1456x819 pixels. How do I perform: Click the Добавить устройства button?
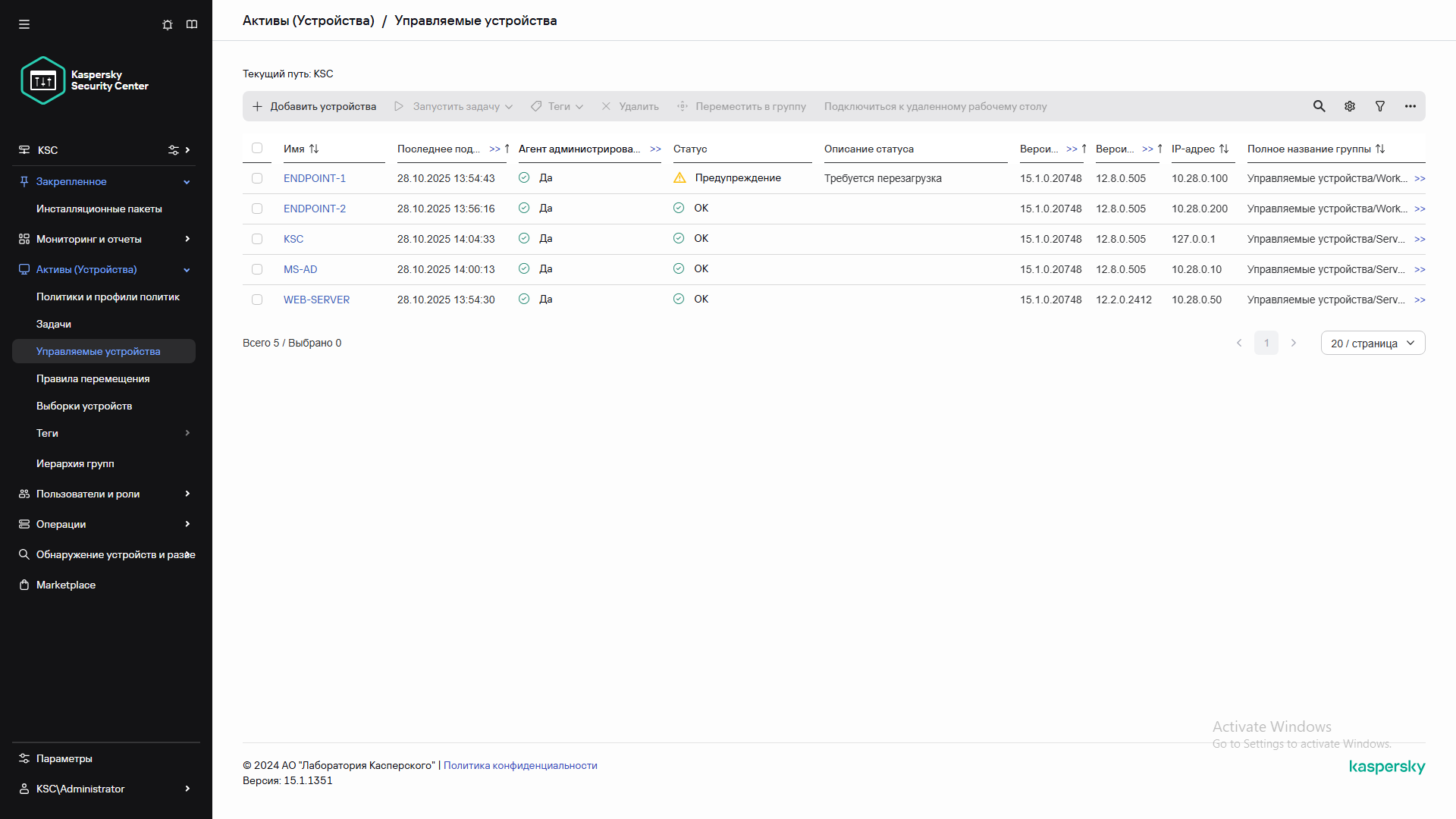(x=314, y=106)
